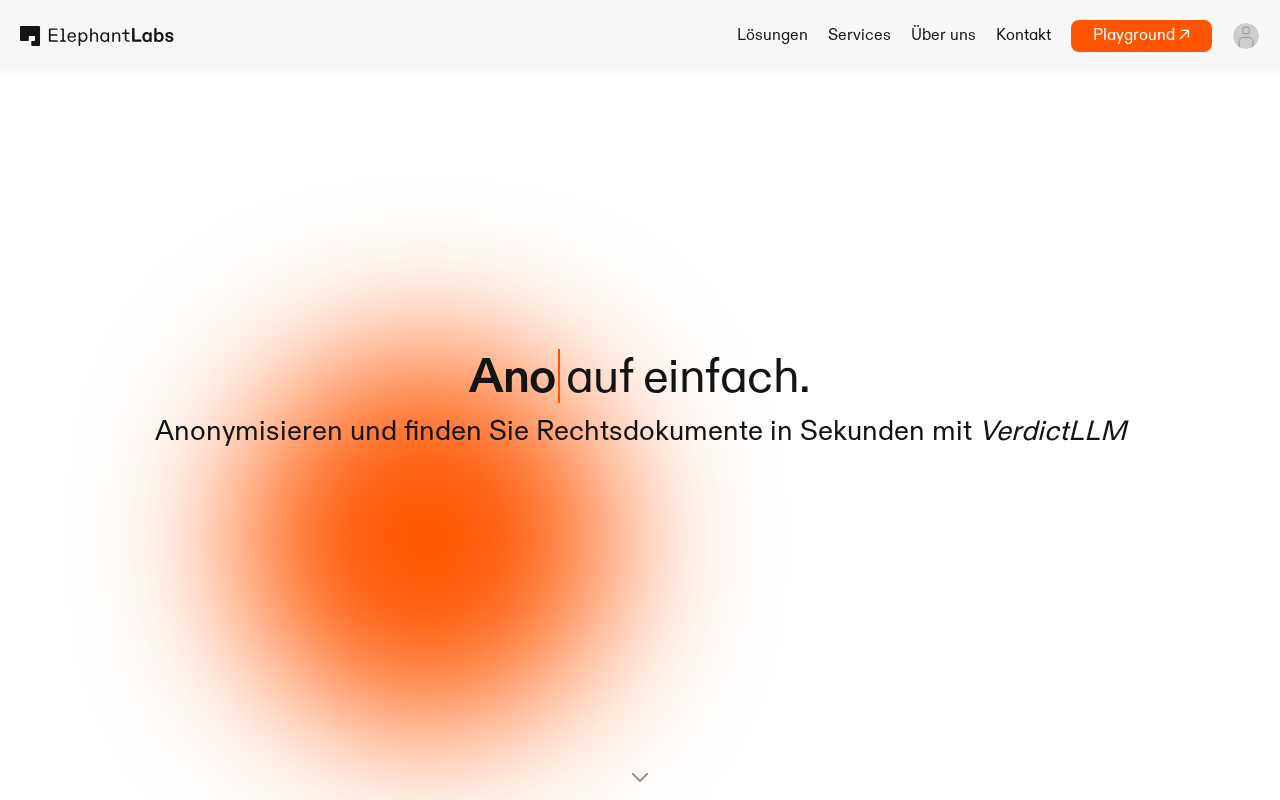
Task: Click the scroll-down chevron arrow
Action: (x=640, y=777)
